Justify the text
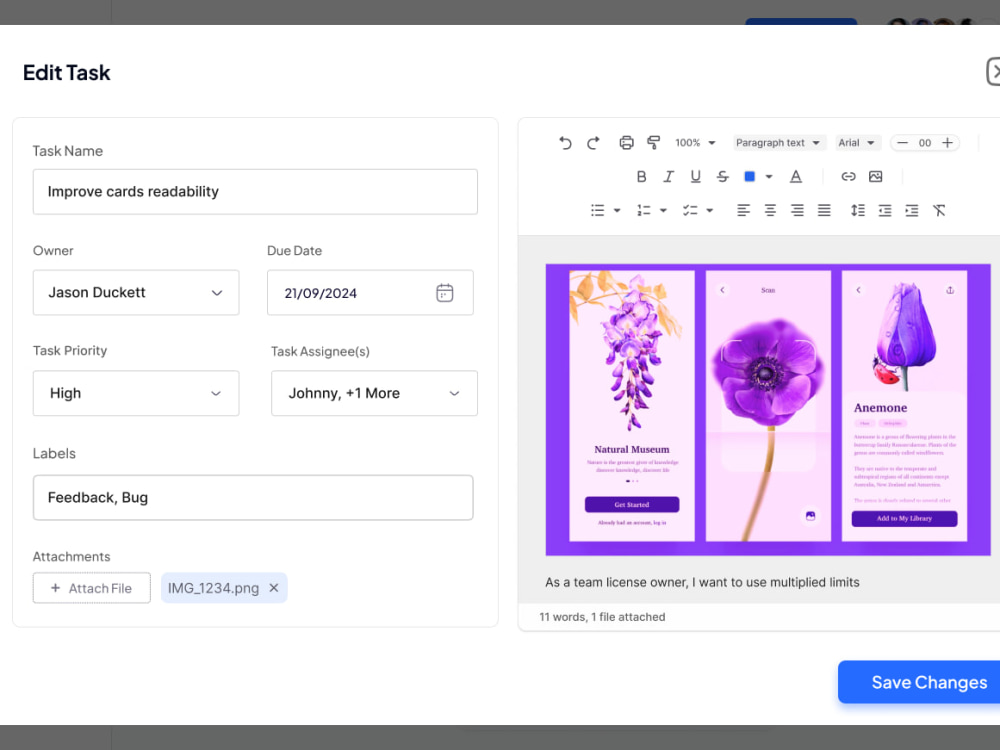The image size is (1000, 750). pos(824,210)
